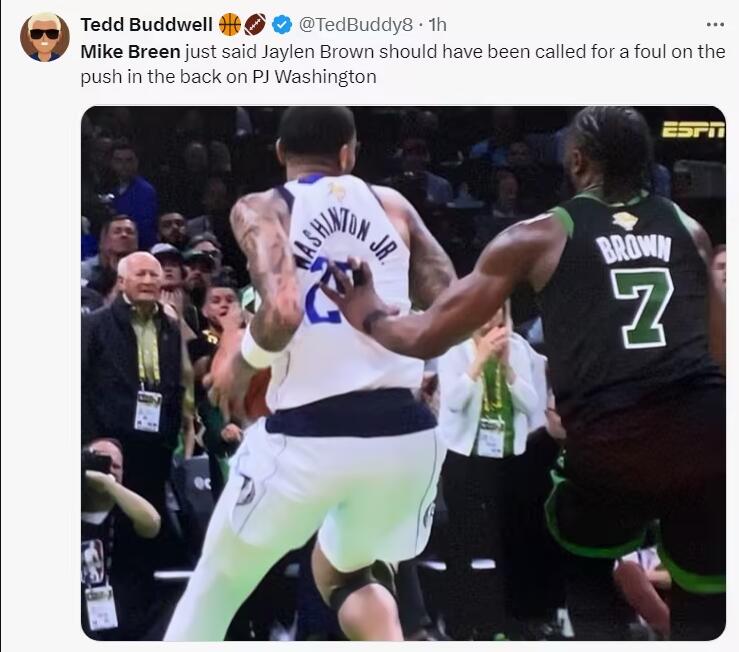Open the three-dot more options menu
The width and height of the screenshot is (739, 652).
click(x=715, y=25)
